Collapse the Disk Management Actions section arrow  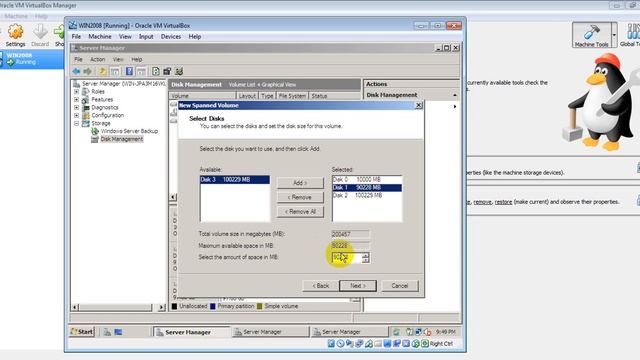[455, 95]
